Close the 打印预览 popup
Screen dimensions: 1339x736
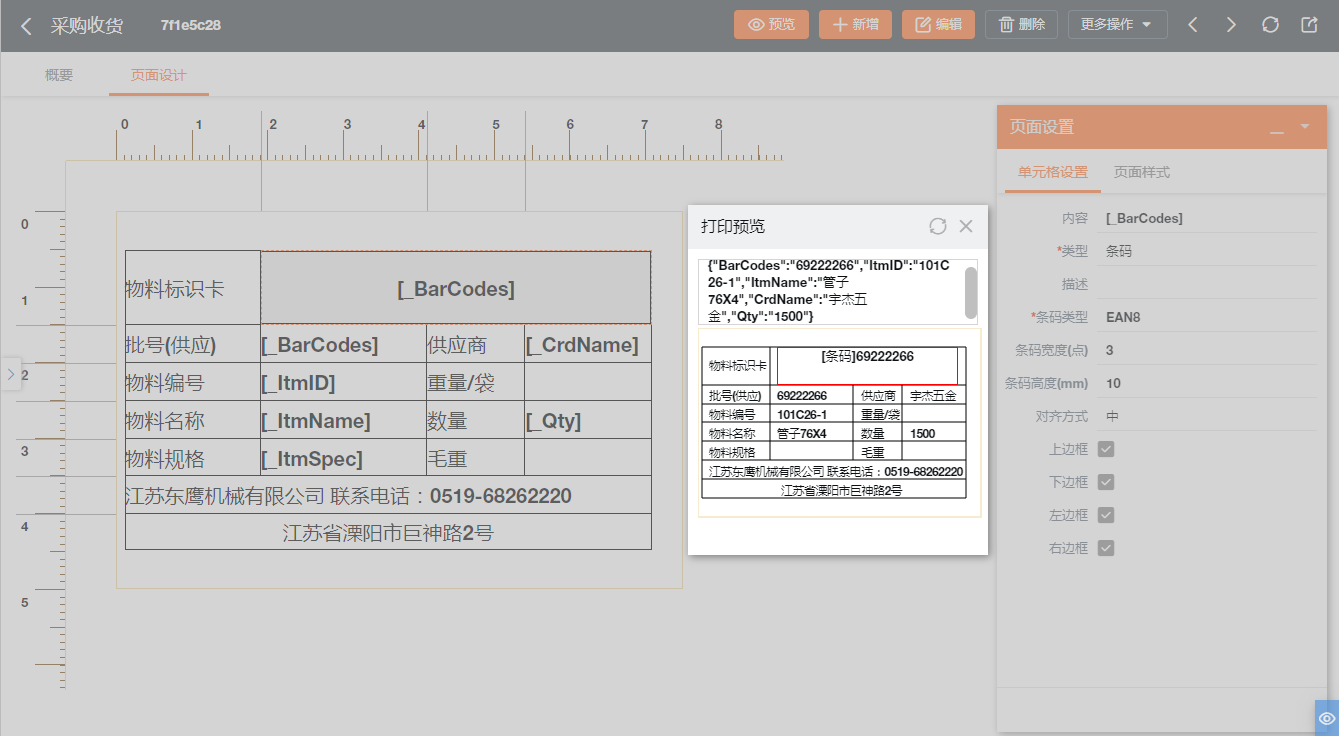[966, 226]
